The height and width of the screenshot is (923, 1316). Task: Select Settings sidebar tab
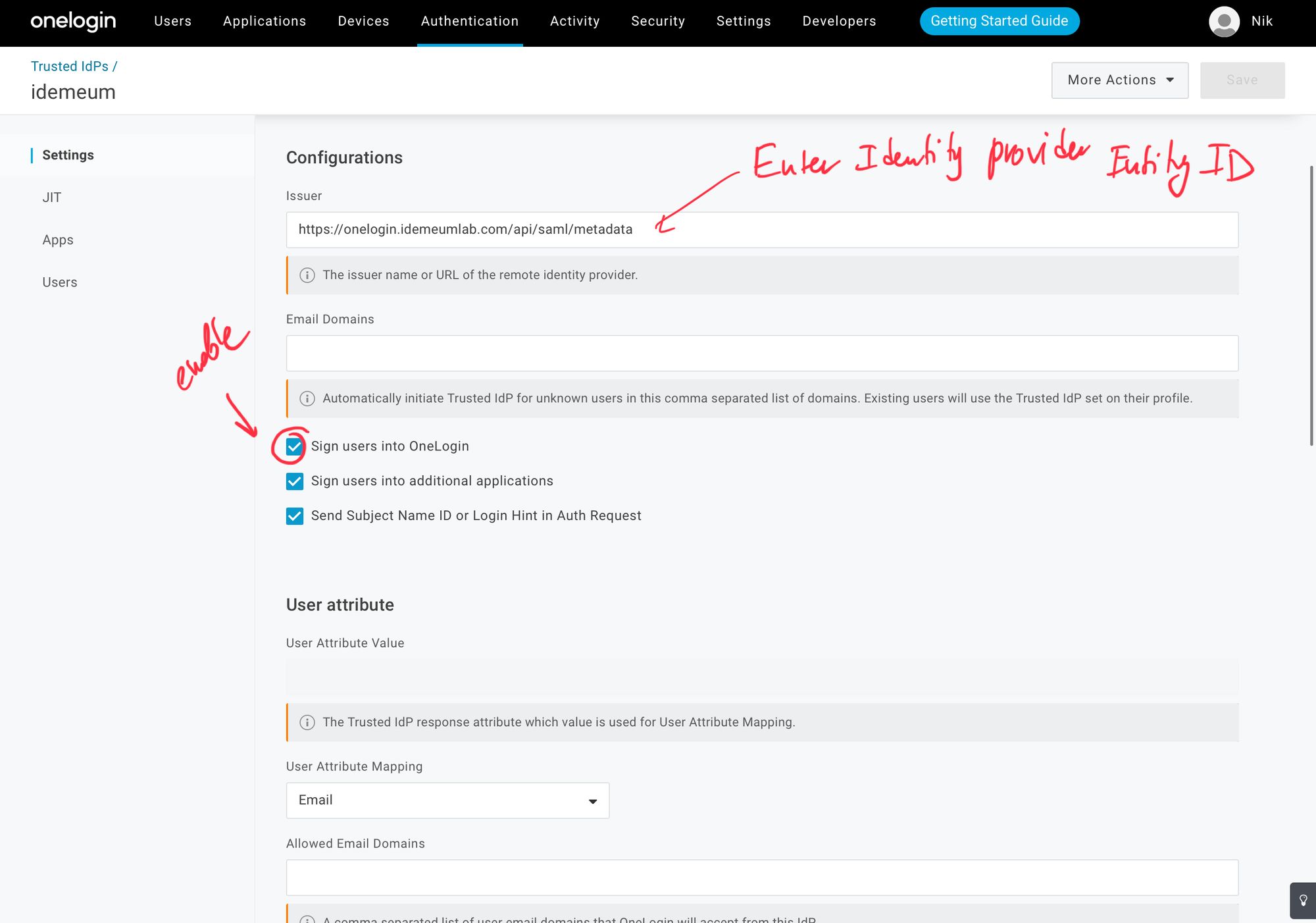68,155
